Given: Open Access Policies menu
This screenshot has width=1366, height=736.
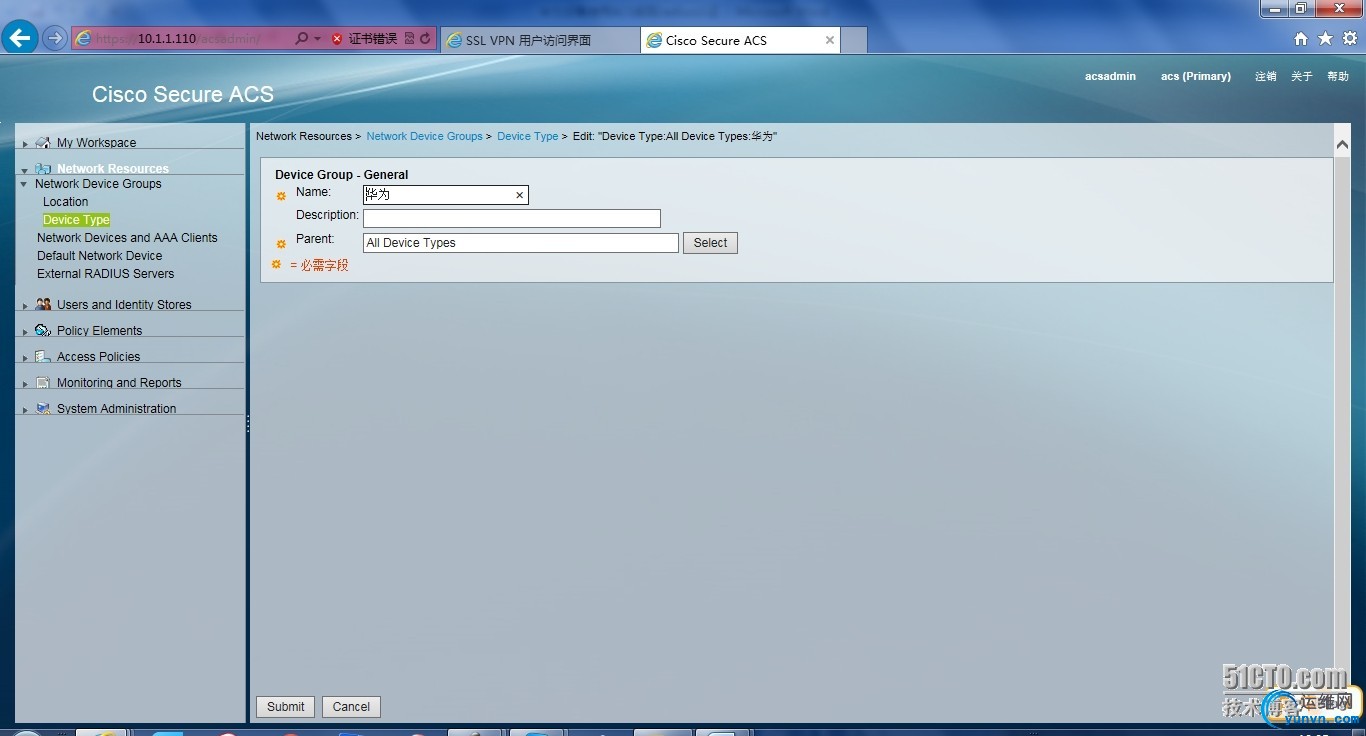Looking at the screenshot, I should pyautogui.click(x=98, y=357).
